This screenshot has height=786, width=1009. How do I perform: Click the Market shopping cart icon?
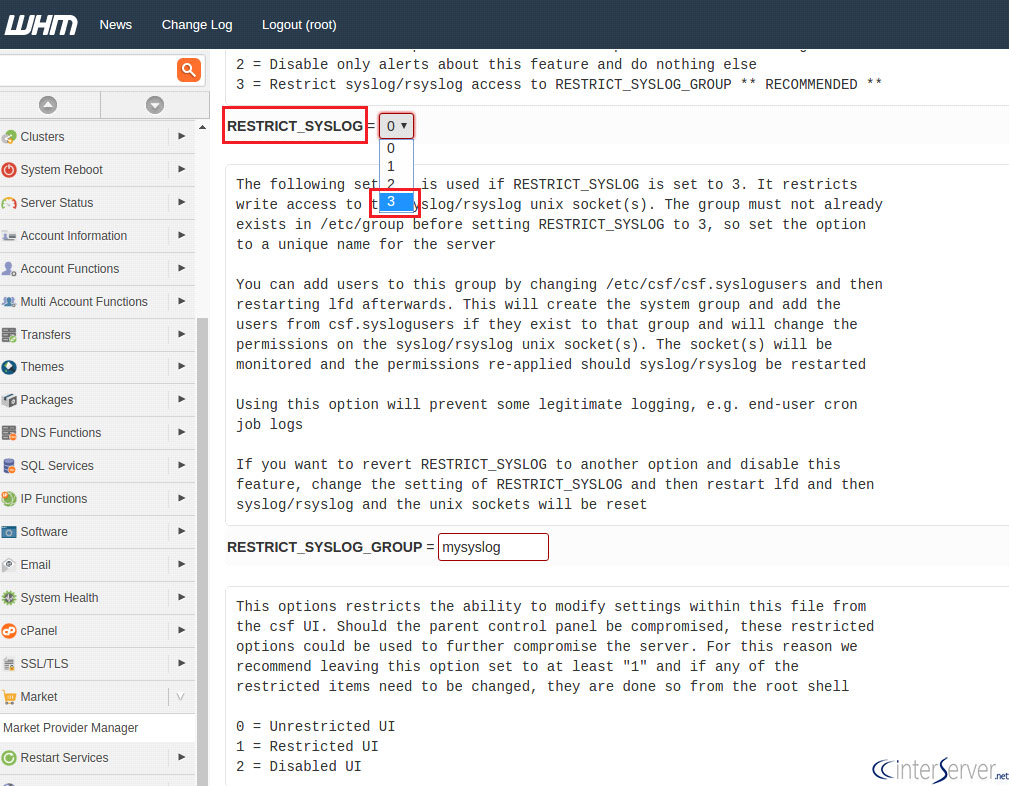(9, 697)
